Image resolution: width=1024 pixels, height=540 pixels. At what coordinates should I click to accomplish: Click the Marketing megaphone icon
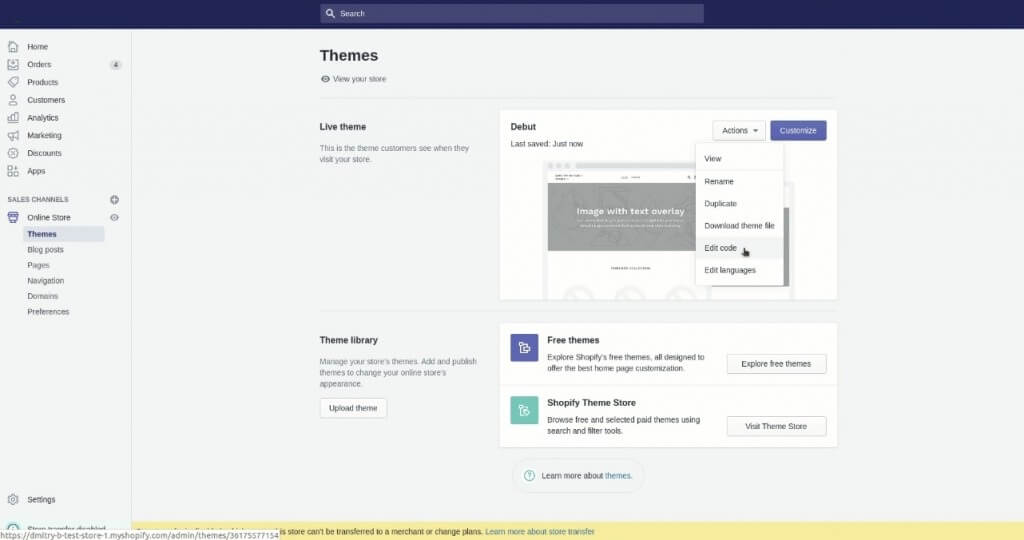tap(13, 135)
